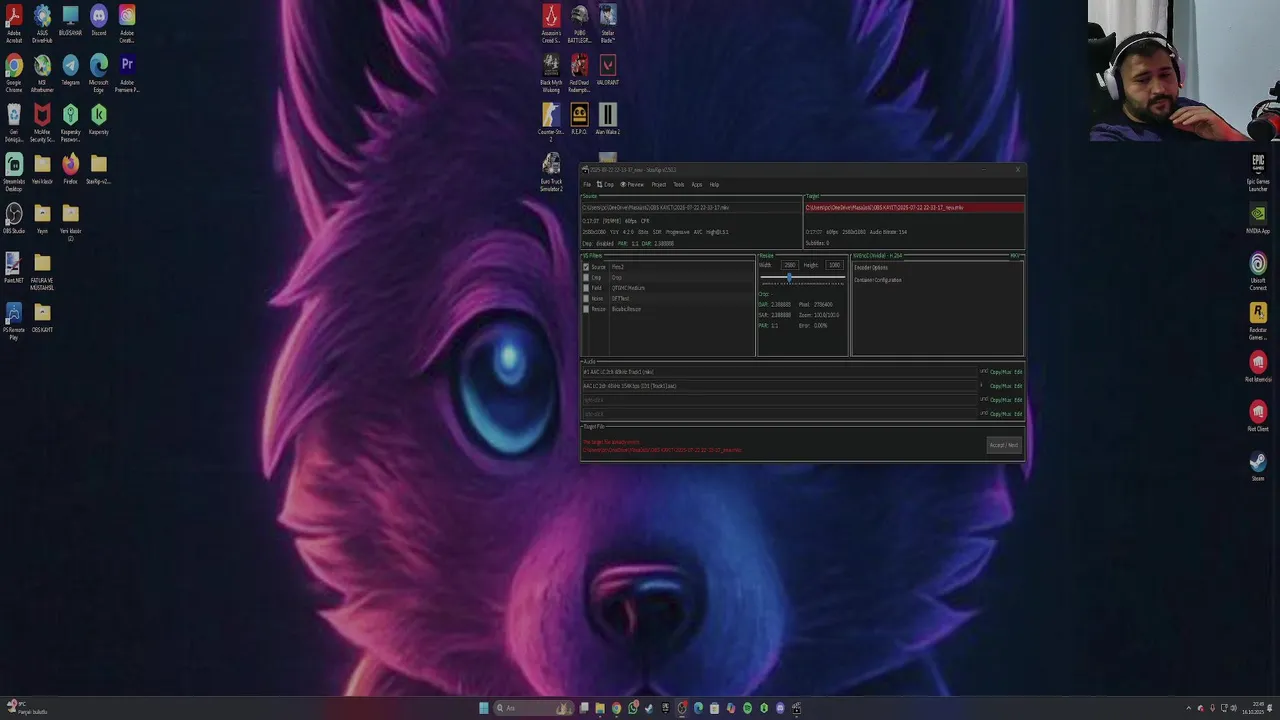
Task: Open the Help menu in StaxRip
Action: coord(714,184)
